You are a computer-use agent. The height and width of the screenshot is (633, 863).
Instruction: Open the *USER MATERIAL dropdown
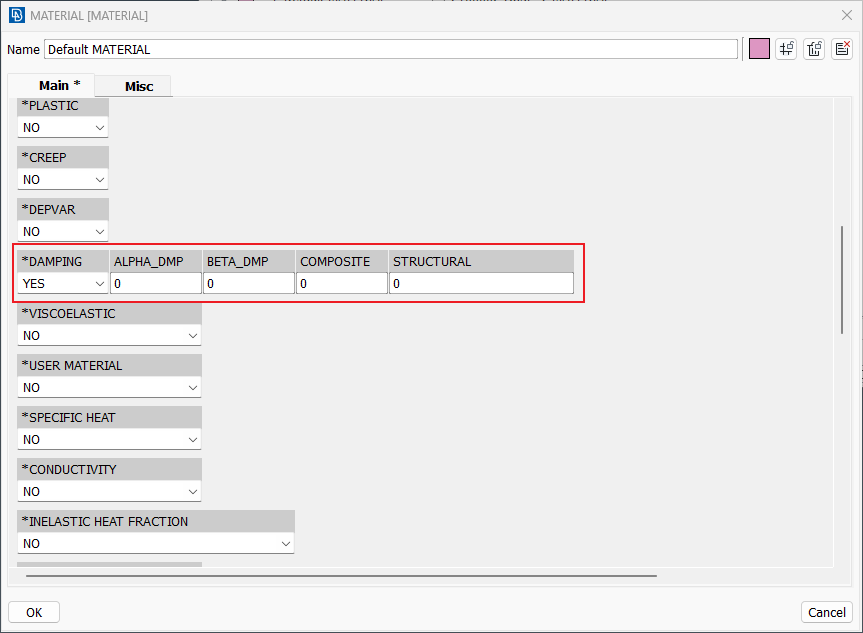coord(109,388)
